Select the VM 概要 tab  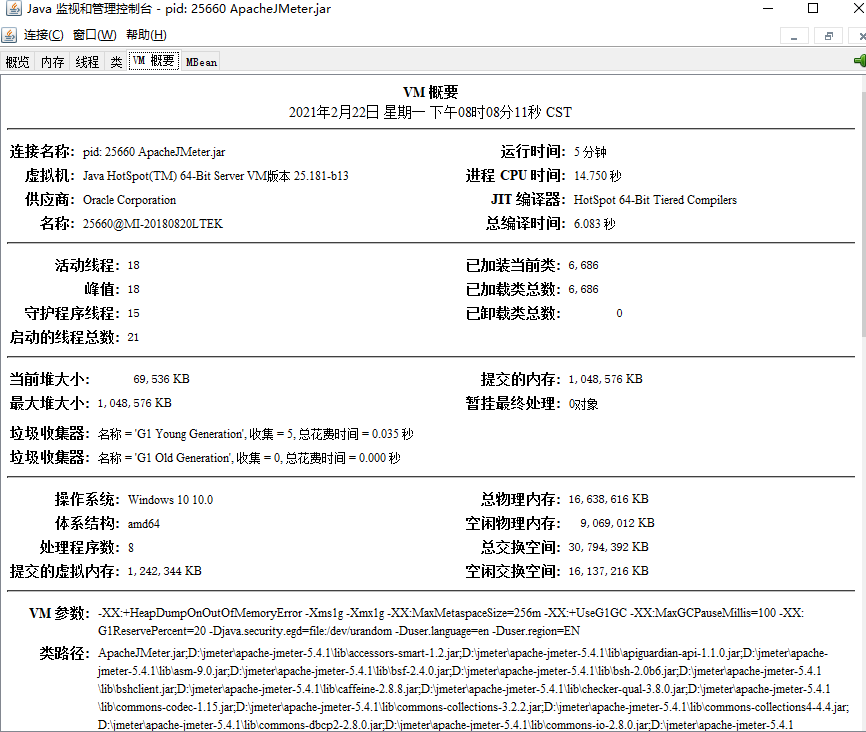coord(154,60)
